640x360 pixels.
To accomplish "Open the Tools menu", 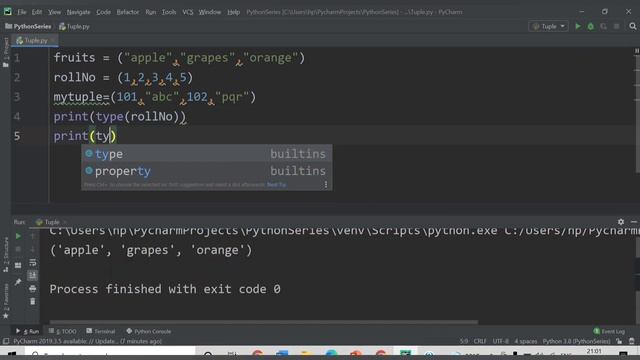I will [169, 12].
